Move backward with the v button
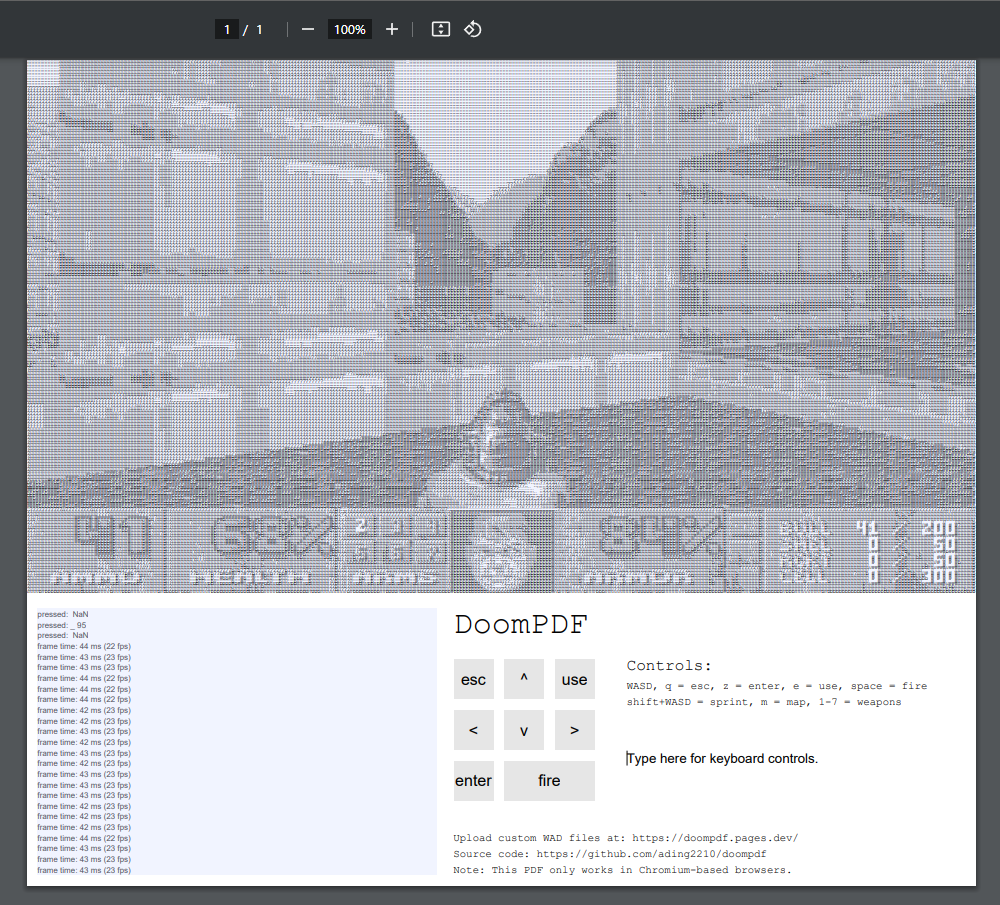Image resolution: width=1000 pixels, height=905 pixels. click(524, 730)
